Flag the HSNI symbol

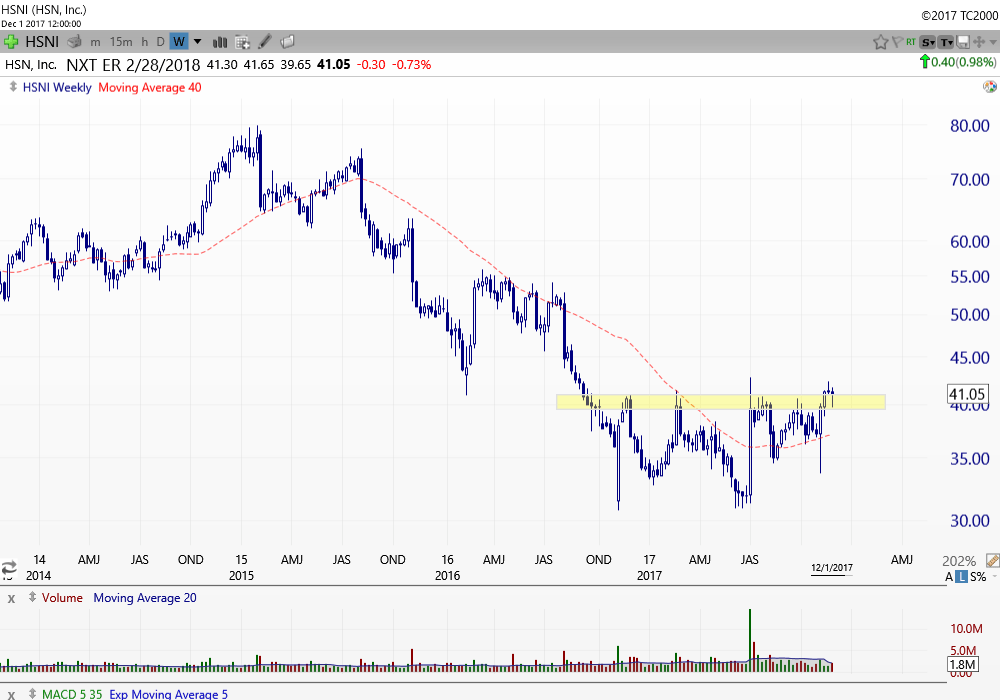895,41
